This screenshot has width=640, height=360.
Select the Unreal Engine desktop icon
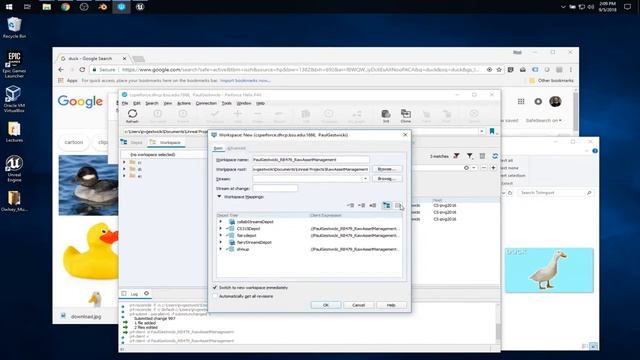pos(14,168)
